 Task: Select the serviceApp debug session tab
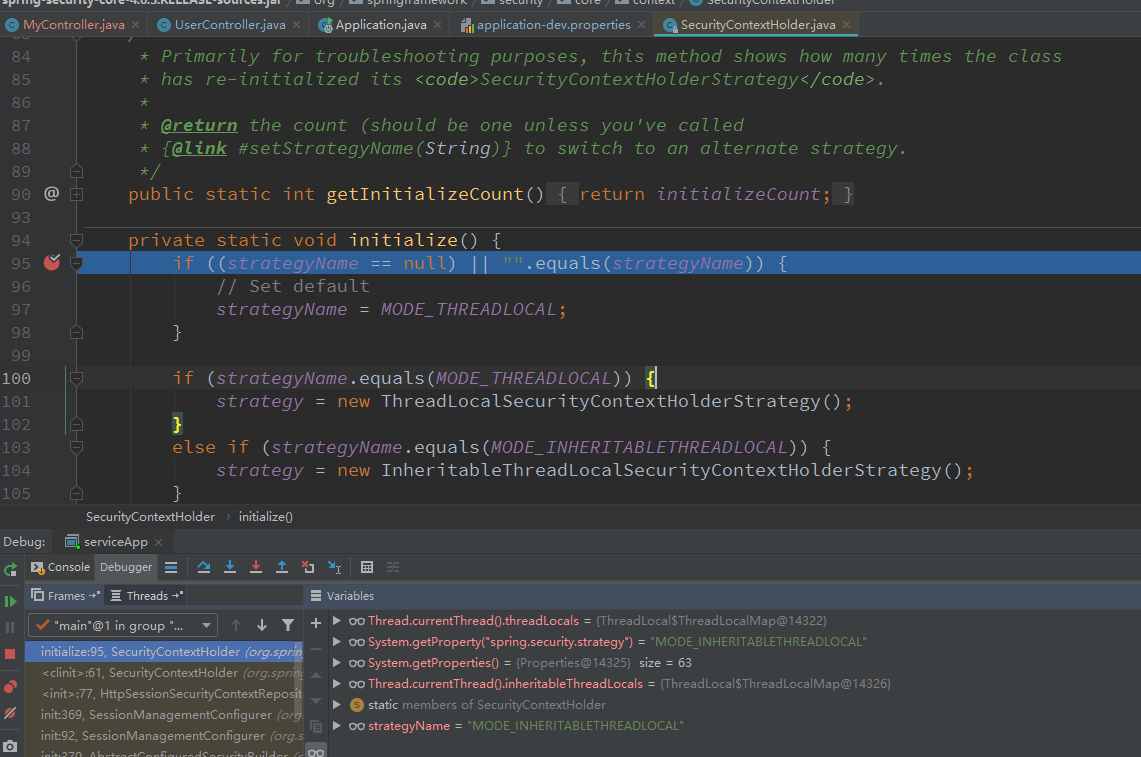coord(115,542)
